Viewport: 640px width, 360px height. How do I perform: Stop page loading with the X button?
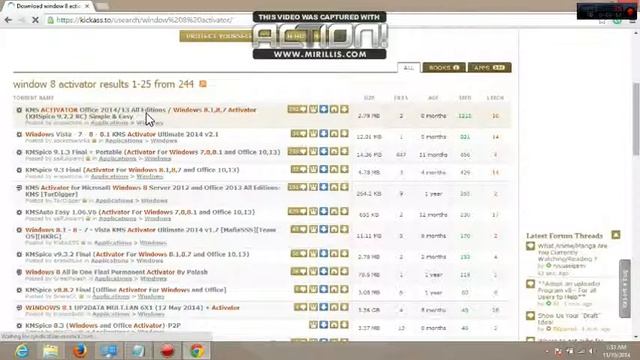click(35, 20)
